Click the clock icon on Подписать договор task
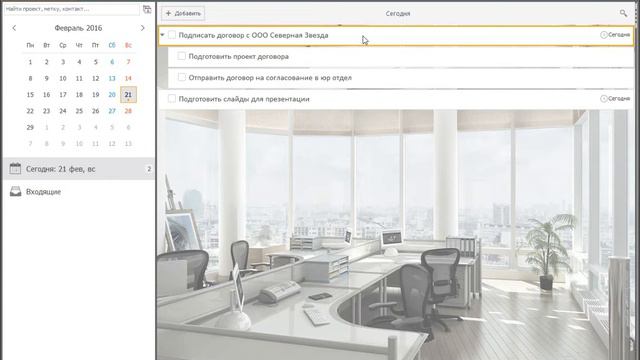 click(603, 35)
